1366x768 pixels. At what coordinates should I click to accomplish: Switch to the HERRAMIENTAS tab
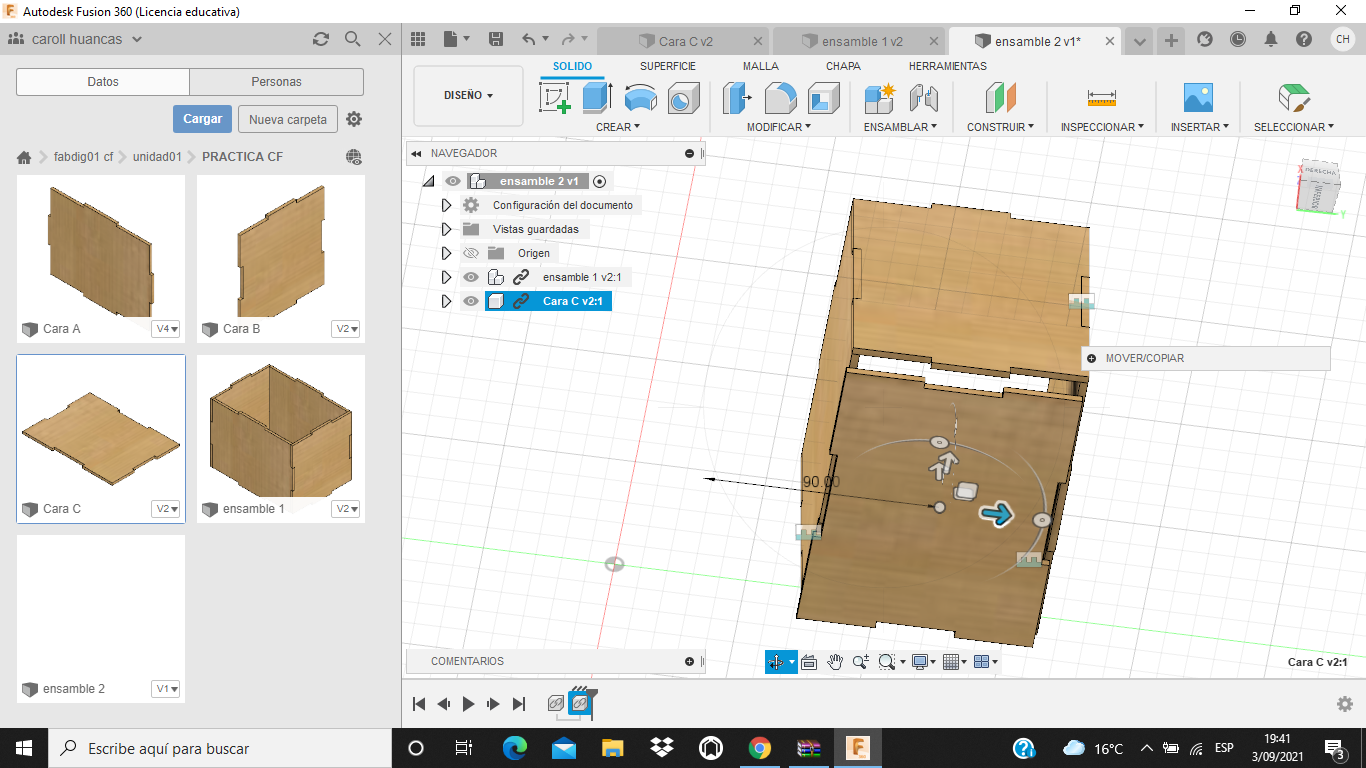948,66
